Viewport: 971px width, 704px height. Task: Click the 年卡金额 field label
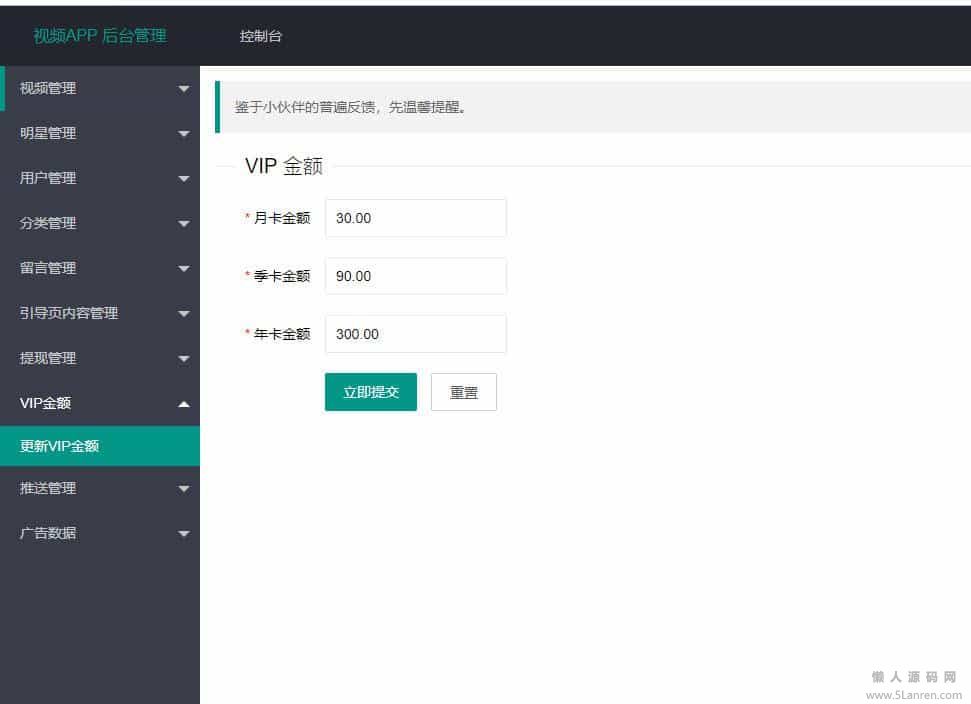click(x=282, y=334)
